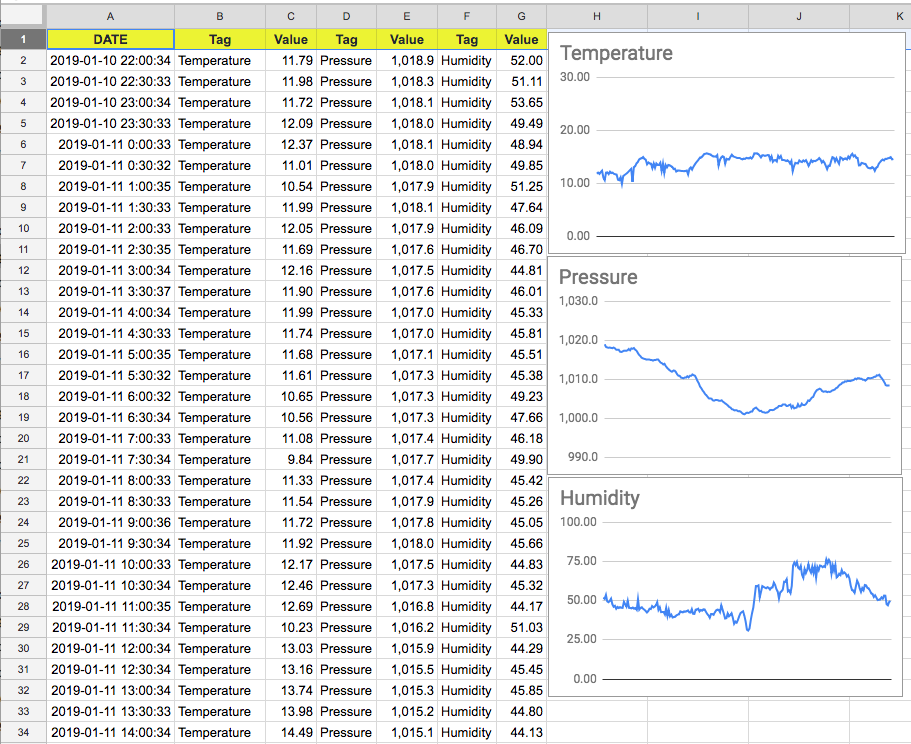Click the Temperature chart title
Viewport: 911px width, 744px height.
pyautogui.click(x=616, y=54)
